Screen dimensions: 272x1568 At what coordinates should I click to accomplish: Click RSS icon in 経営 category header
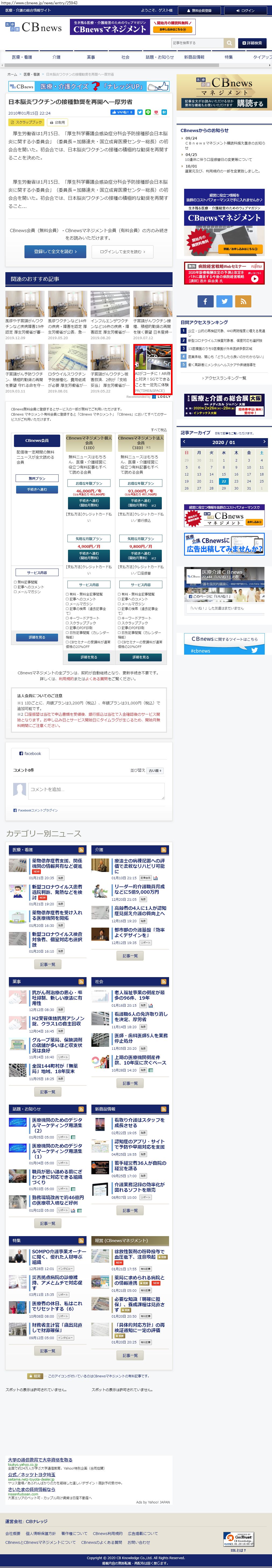(x=164, y=1240)
